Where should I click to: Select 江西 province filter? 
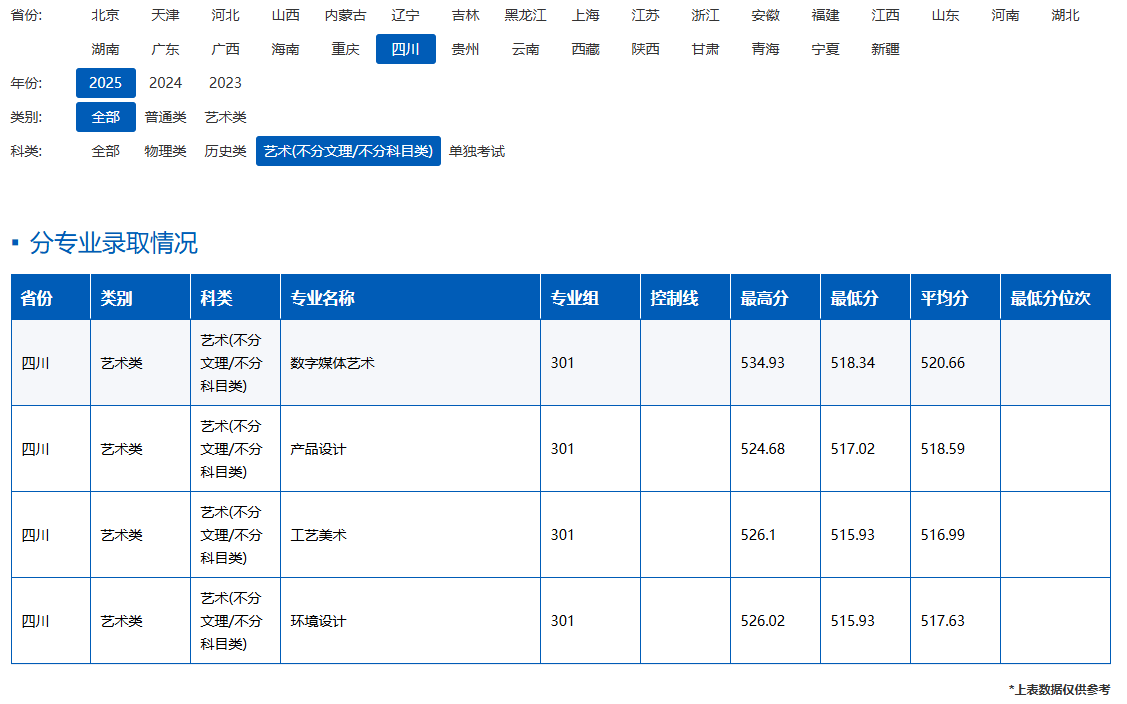pos(886,15)
